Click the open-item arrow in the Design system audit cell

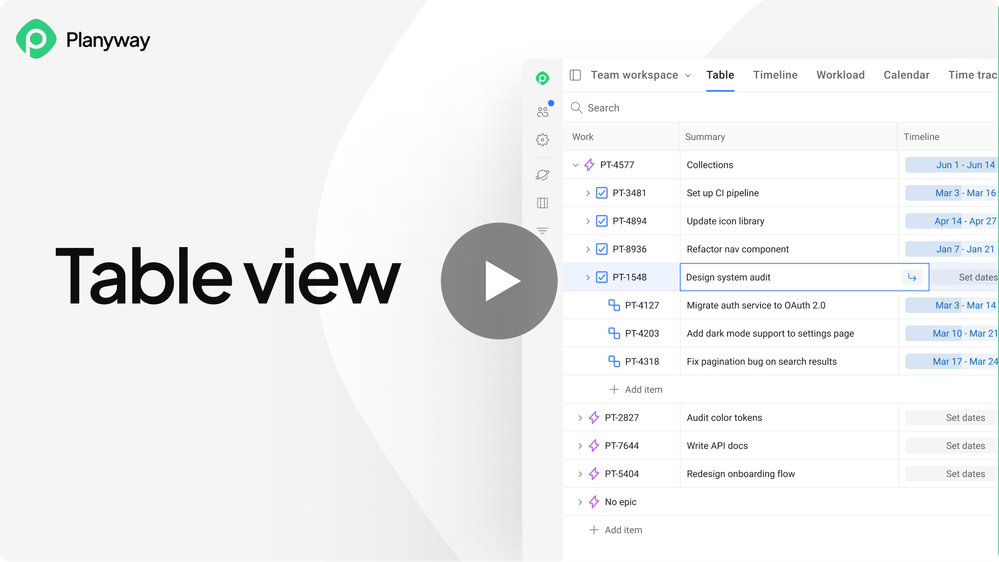click(912, 277)
